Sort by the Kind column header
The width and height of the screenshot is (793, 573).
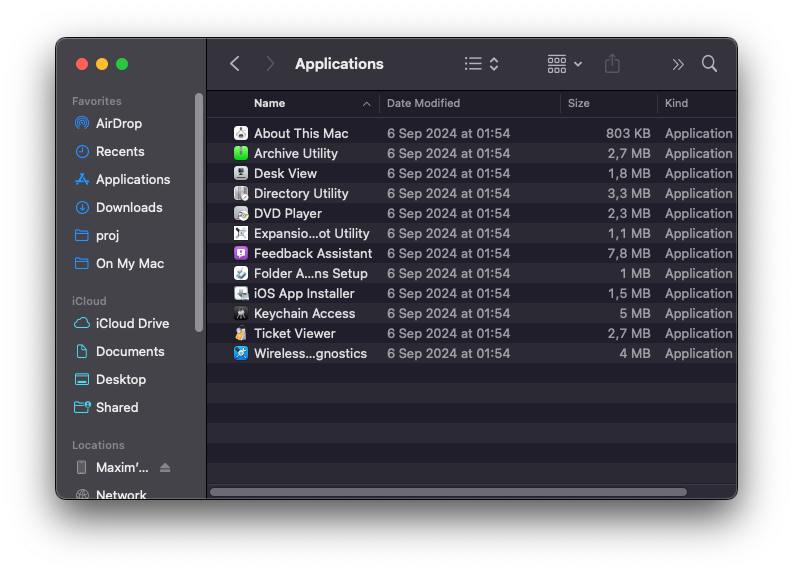(x=676, y=103)
